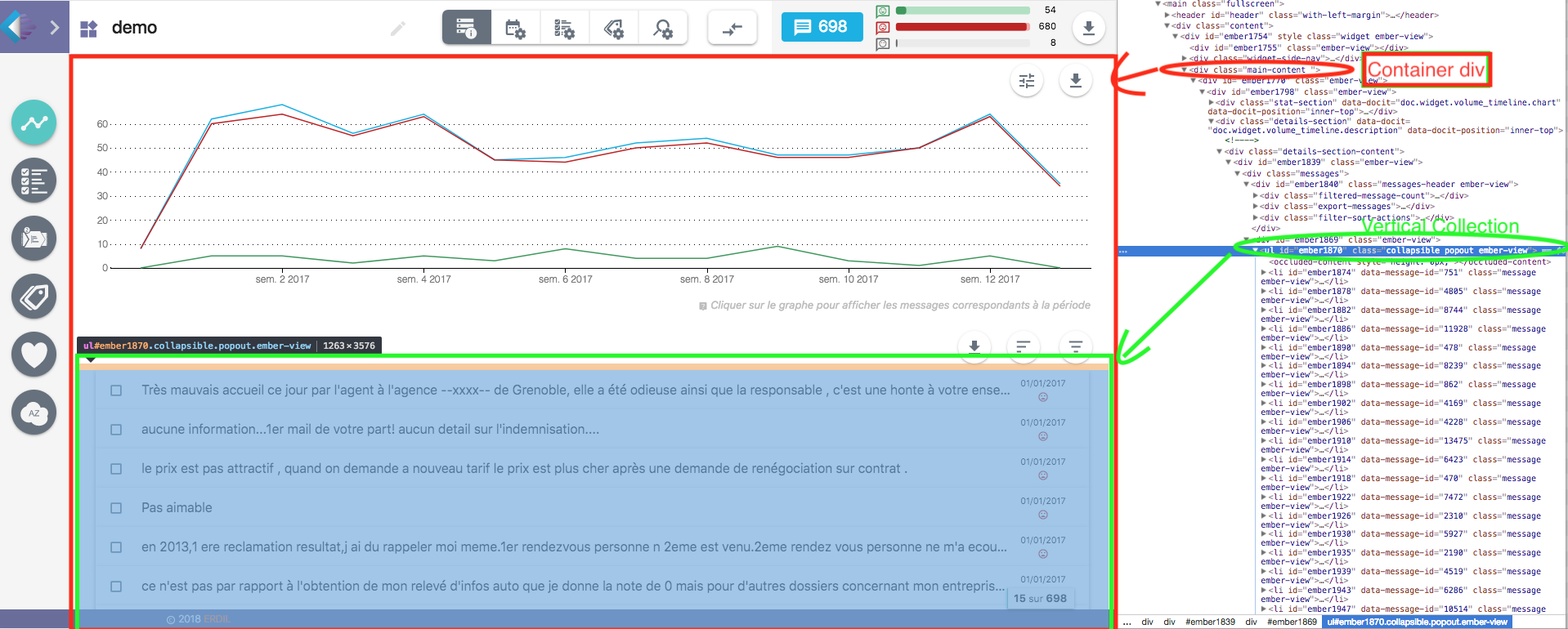Click the header download button
This screenshot has width=1568, height=629.
coord(1089,28)
